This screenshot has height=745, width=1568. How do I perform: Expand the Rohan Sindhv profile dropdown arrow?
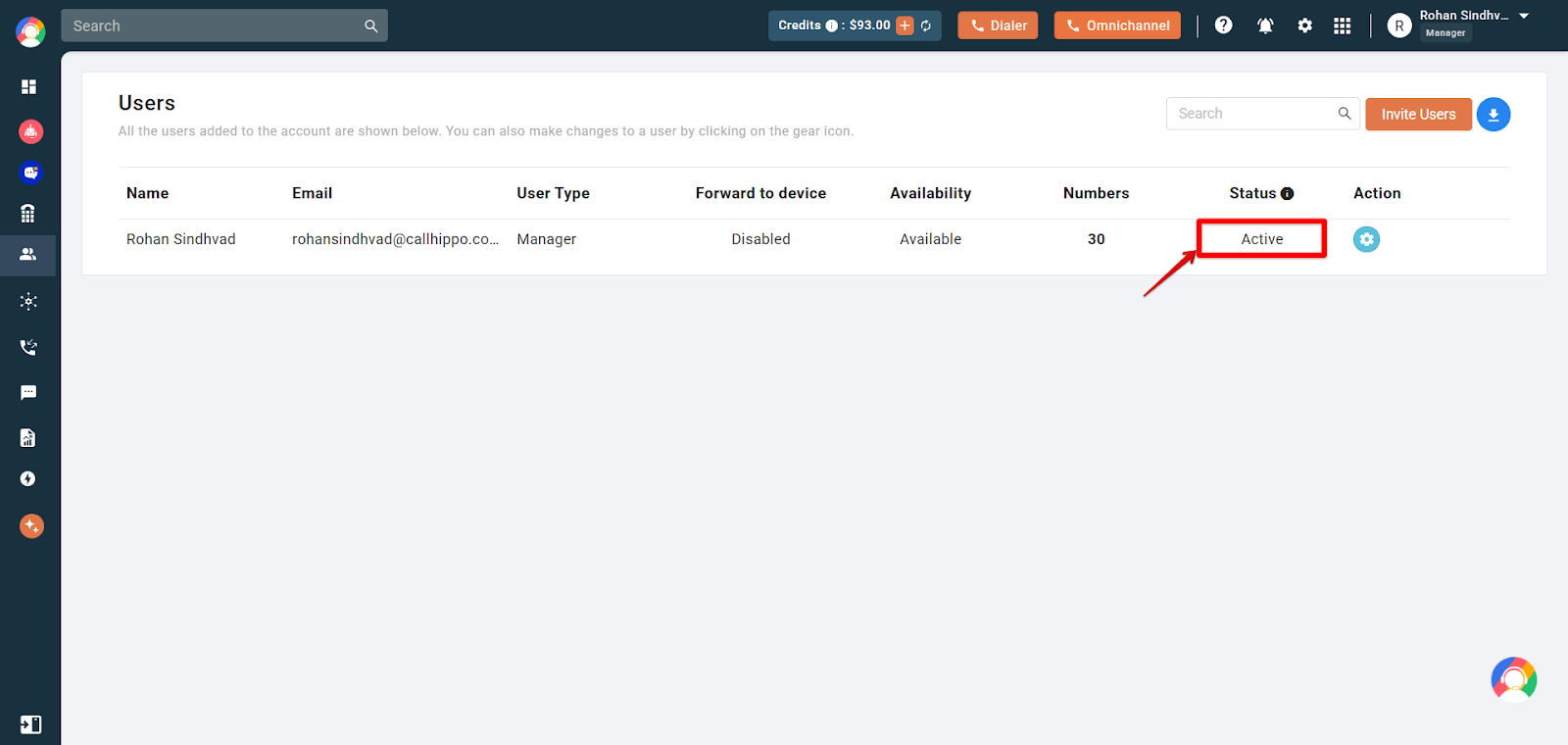click(1524, 16)
